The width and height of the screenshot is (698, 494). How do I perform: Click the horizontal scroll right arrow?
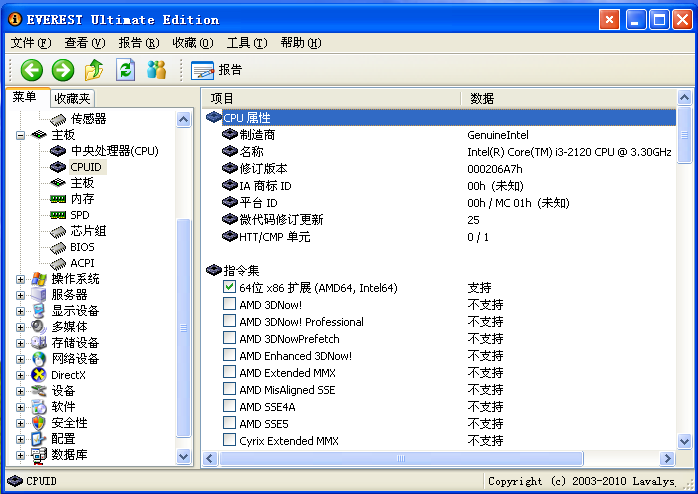coord(667,458)
